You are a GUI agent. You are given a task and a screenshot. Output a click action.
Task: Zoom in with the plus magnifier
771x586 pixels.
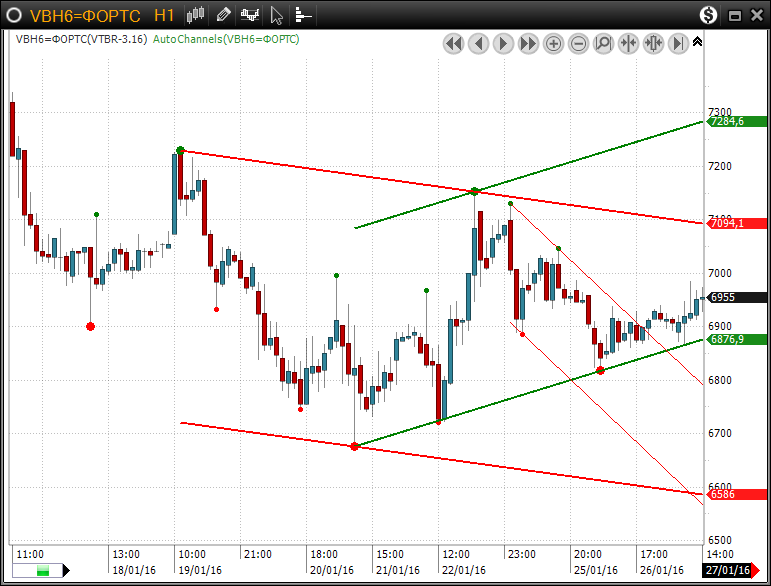point(553,43)
